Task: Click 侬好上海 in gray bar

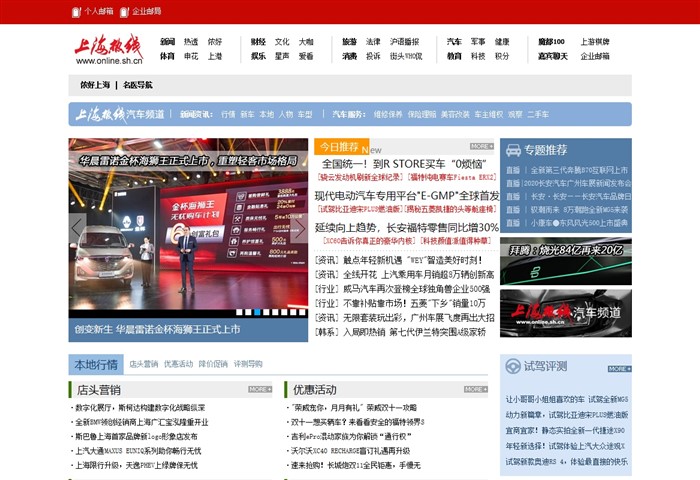Action: click(x=95, y=85)
